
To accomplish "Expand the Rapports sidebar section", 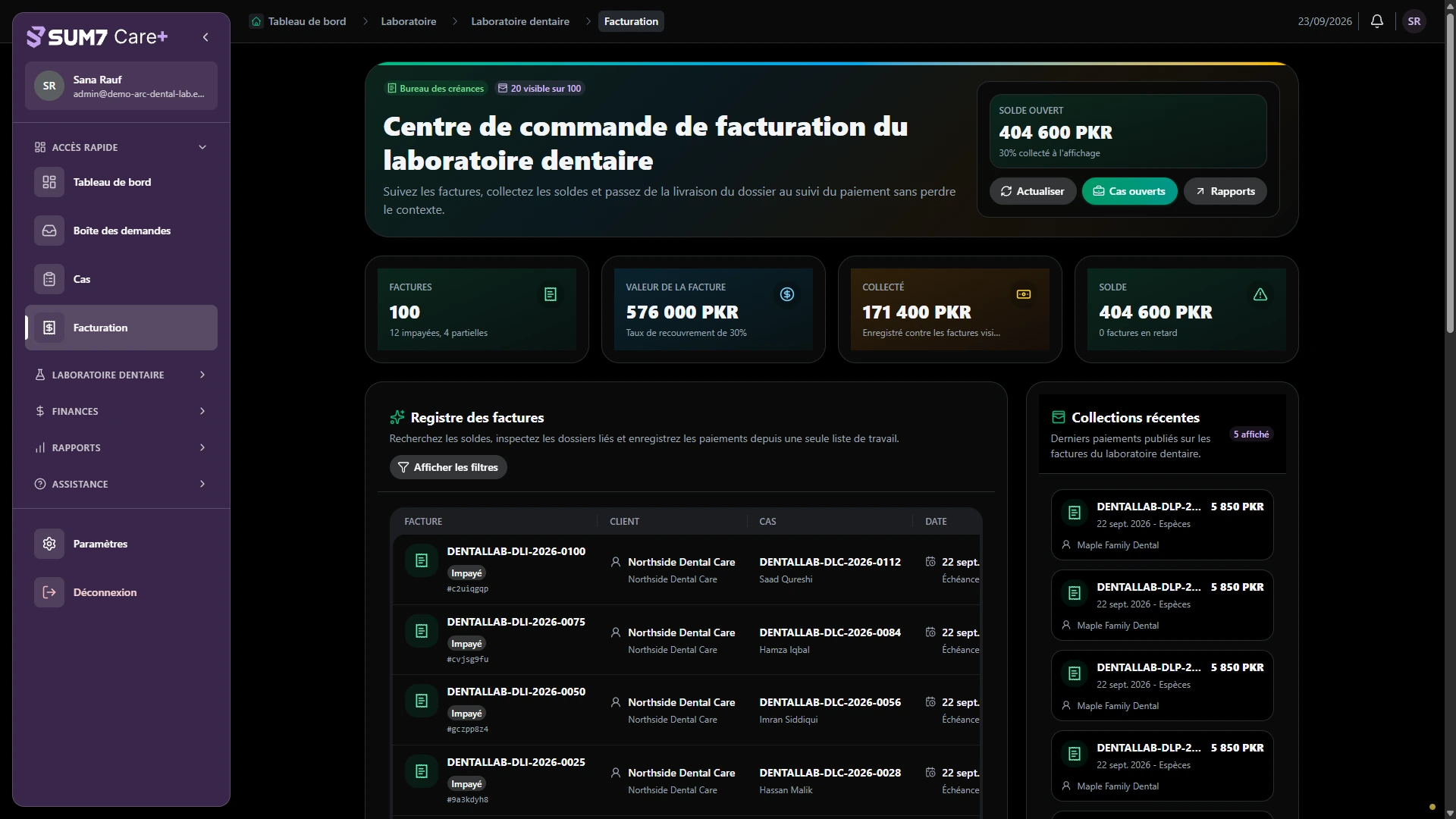I will click(121, 447).
